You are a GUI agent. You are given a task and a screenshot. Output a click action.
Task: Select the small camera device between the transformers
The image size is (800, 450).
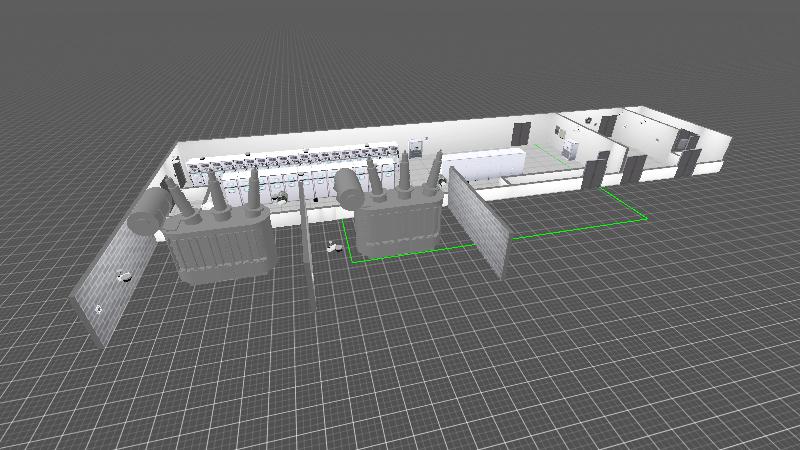[333, 243]
